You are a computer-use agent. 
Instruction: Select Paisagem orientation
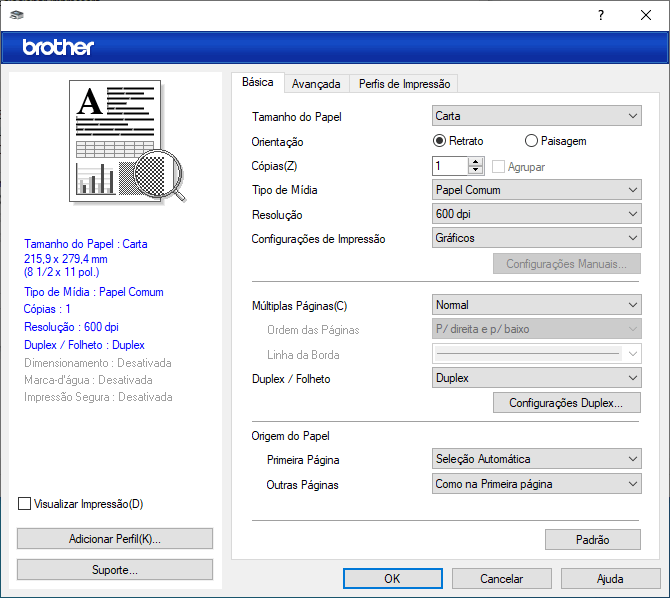pyautogui.click(x=555, y=141)
